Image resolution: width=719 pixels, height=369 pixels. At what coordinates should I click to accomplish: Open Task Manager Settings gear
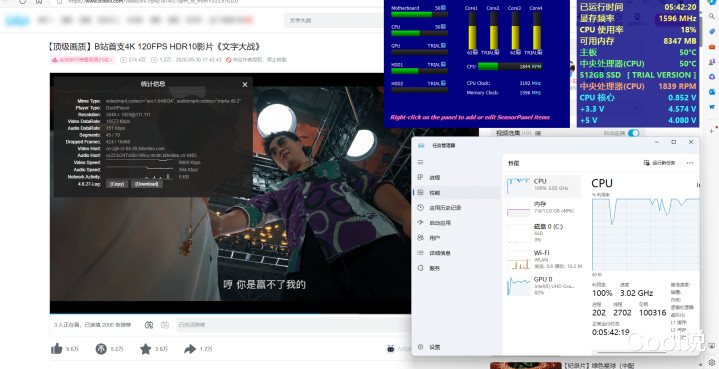(420, 347)
